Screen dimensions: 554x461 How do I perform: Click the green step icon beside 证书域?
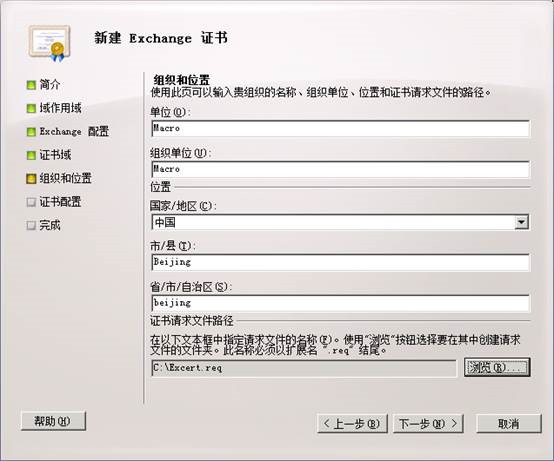[x=31, y=155]
